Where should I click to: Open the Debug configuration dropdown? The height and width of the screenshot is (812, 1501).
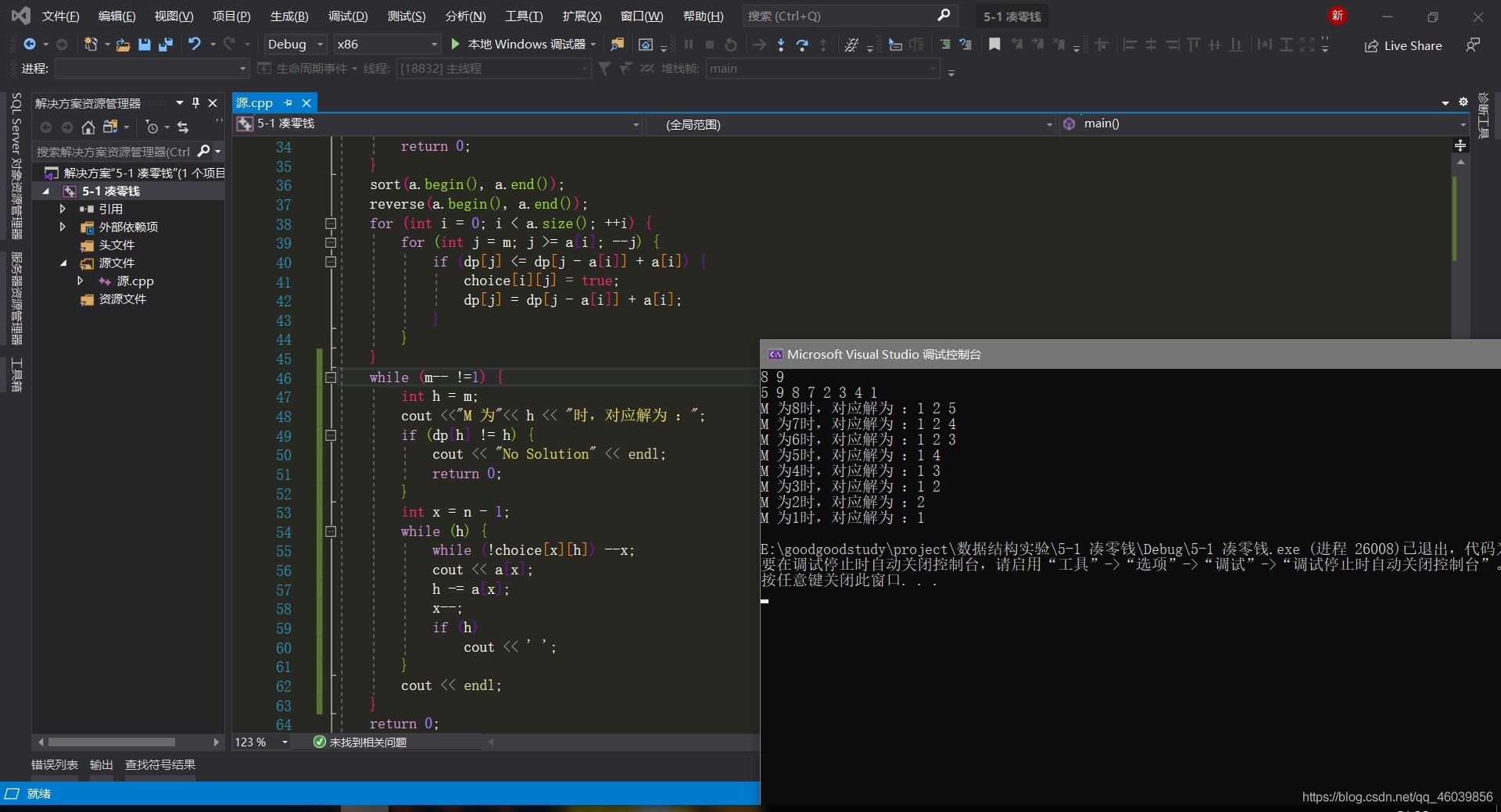(x=295, y=45)
